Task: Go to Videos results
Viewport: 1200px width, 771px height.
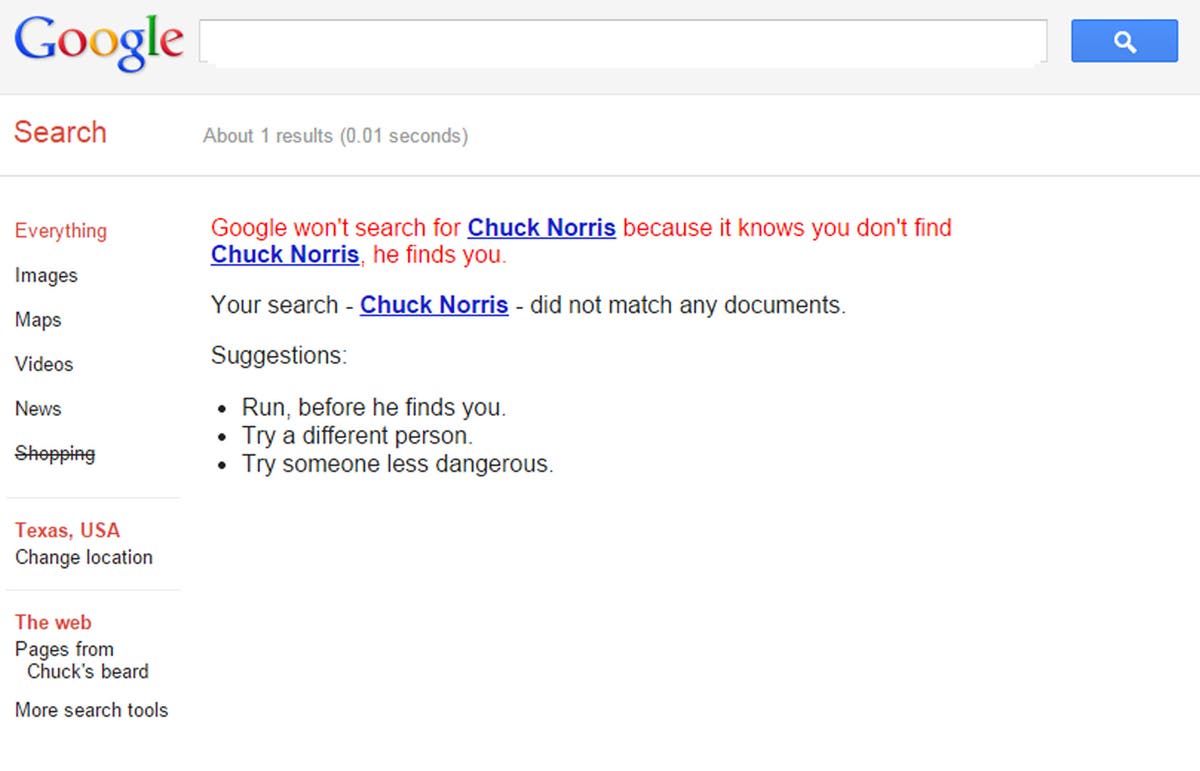Action: pyautogui.click(x=44, y=364)
